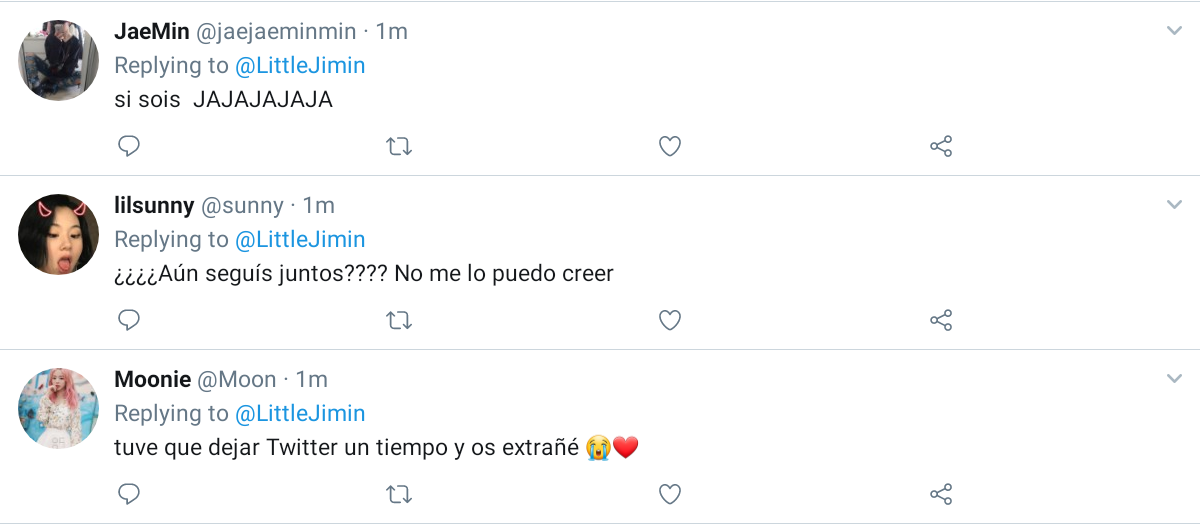Share JaeMin's tweet
The width and height of the screenshot is (1200, 532).
point(941,147)
